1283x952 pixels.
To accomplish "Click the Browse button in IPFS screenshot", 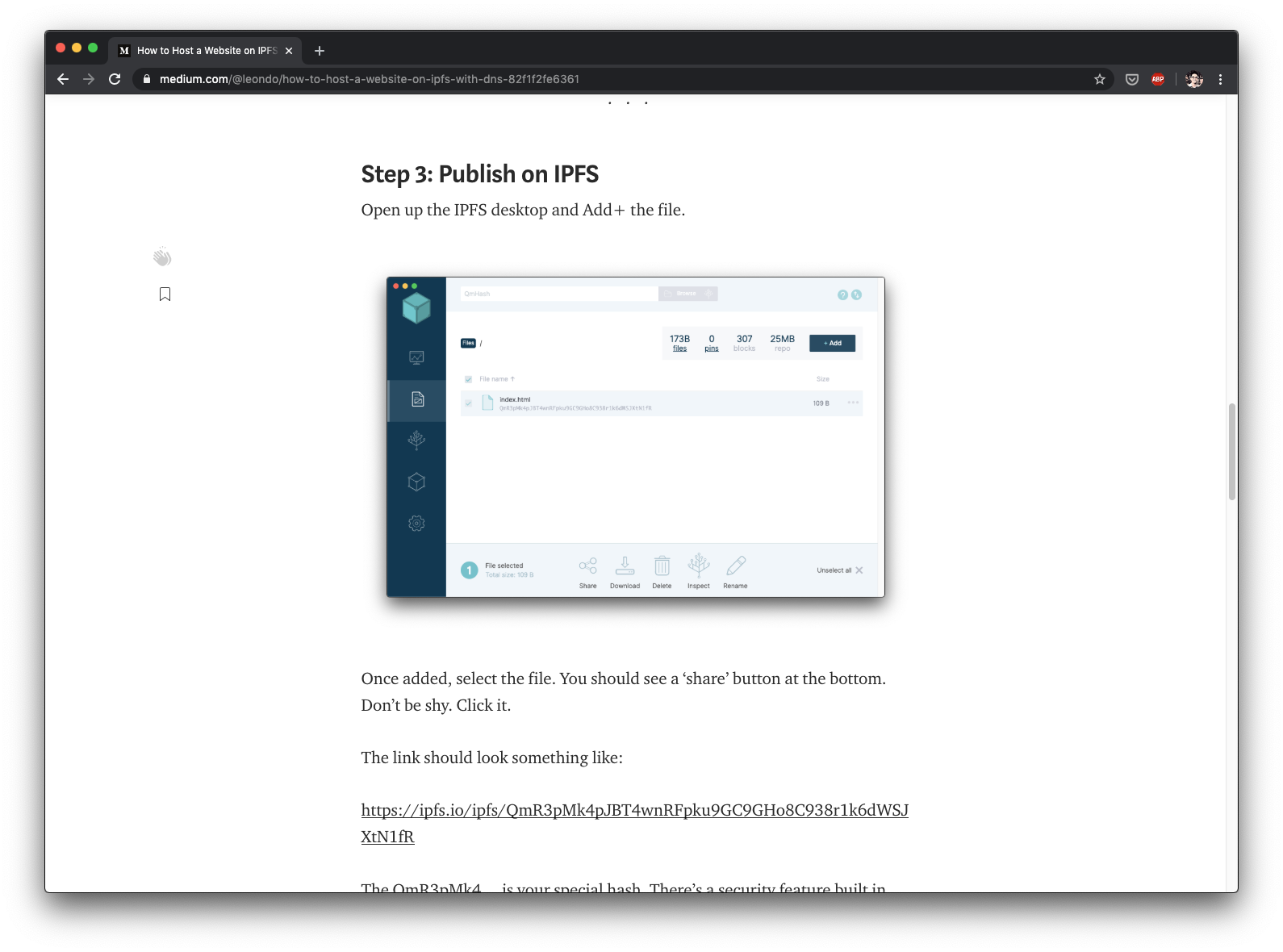I will tap(687, 294).
